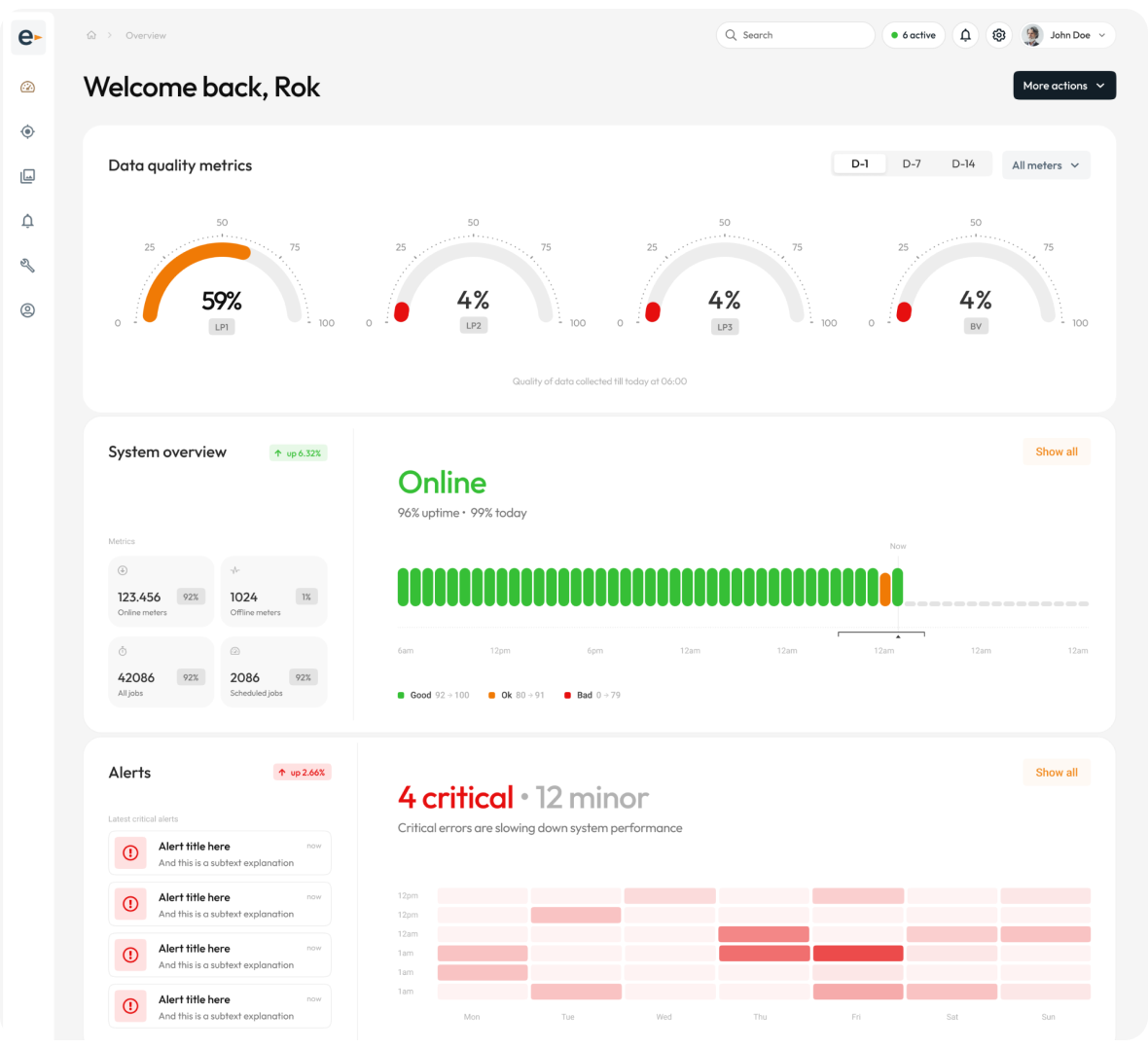Click the home breadcrumb icon
Screen dimensions: 1148x1049
[x=91, y=35]
